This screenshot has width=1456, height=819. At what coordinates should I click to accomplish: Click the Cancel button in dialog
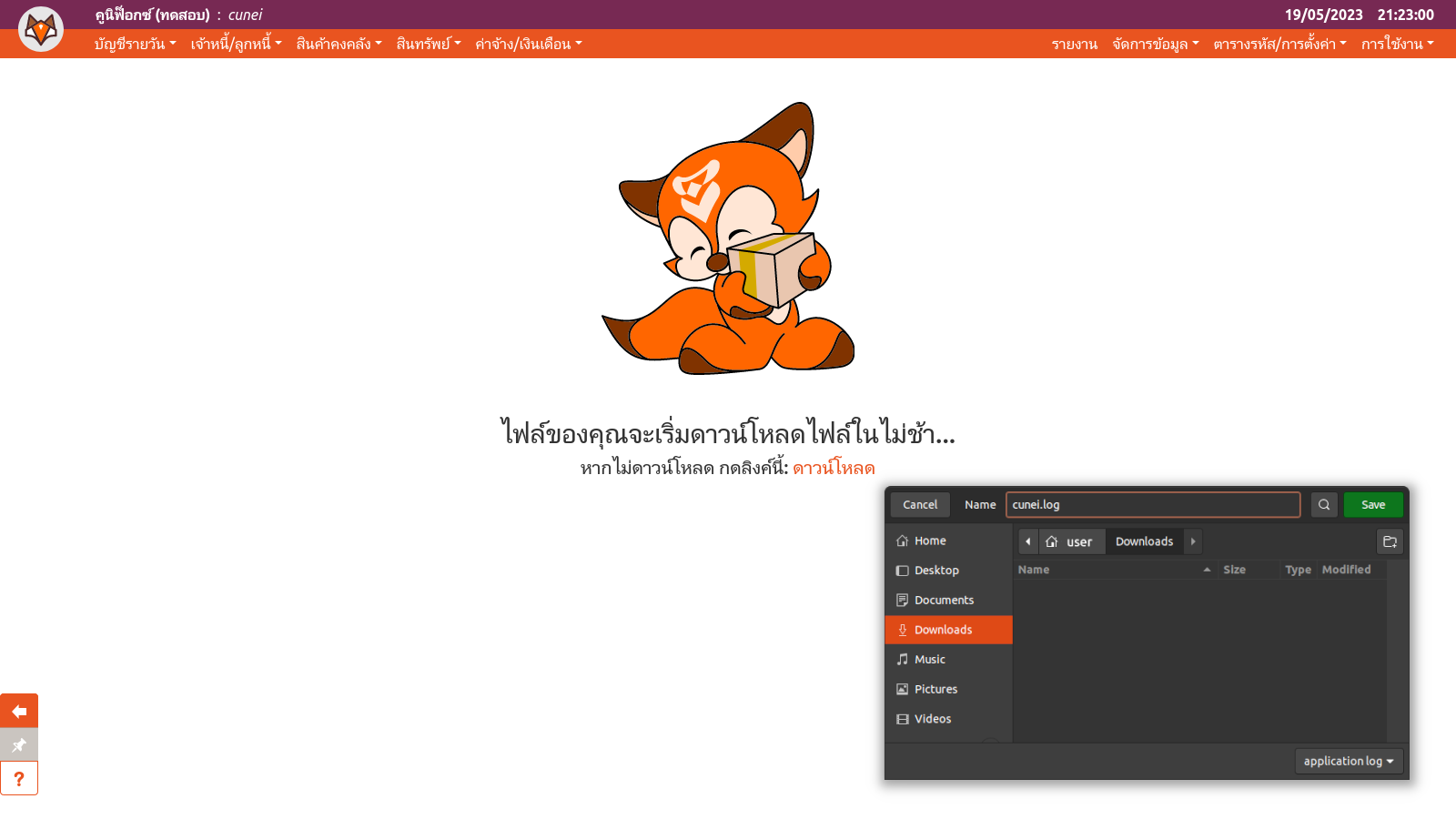[x=920, y=504]
